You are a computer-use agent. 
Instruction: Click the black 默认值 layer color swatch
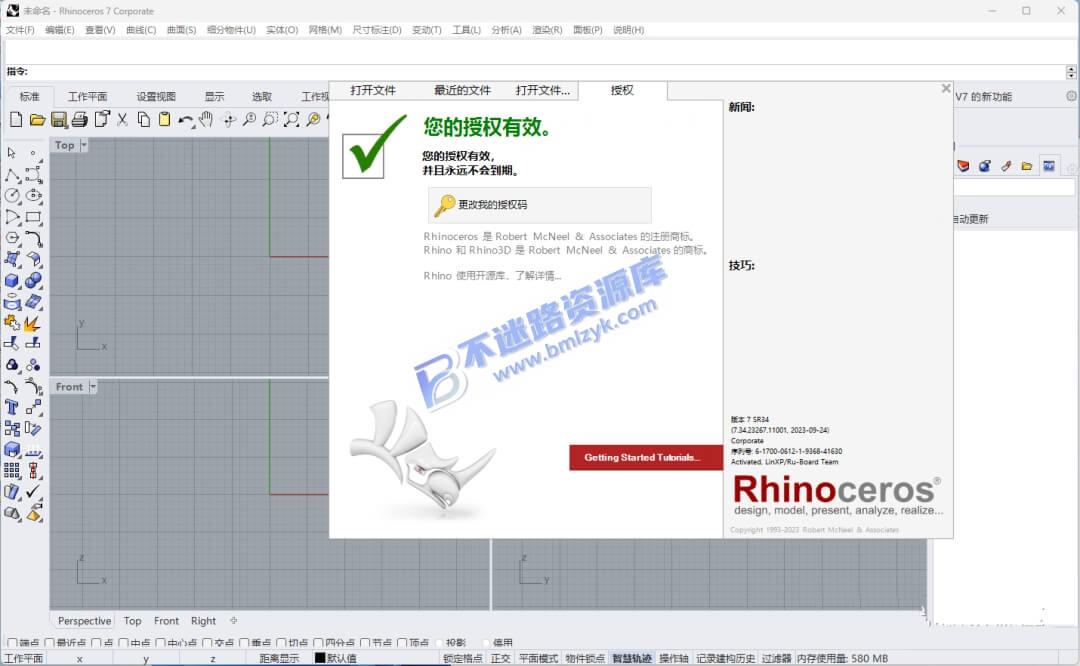(x=320, y=658)
